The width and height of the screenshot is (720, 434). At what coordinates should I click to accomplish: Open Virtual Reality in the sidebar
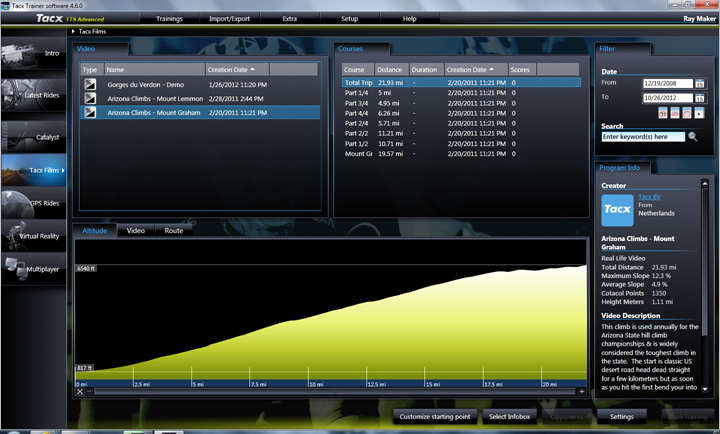point(34,236)
